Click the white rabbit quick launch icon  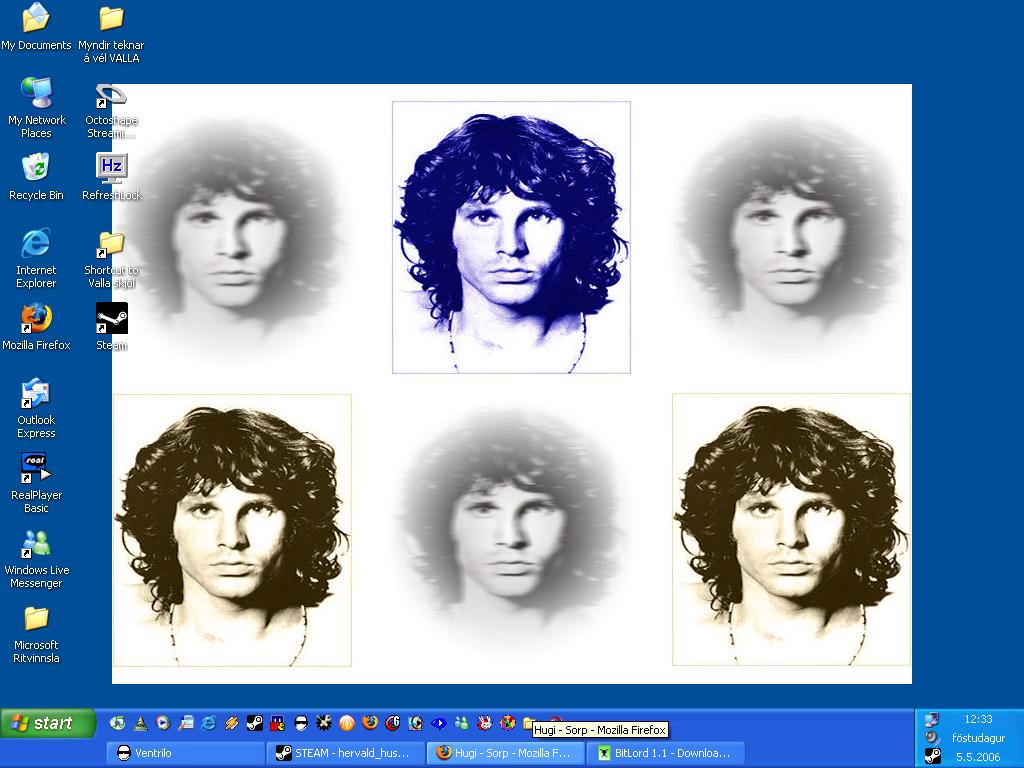pyautogui.click(x=485, y=723)
